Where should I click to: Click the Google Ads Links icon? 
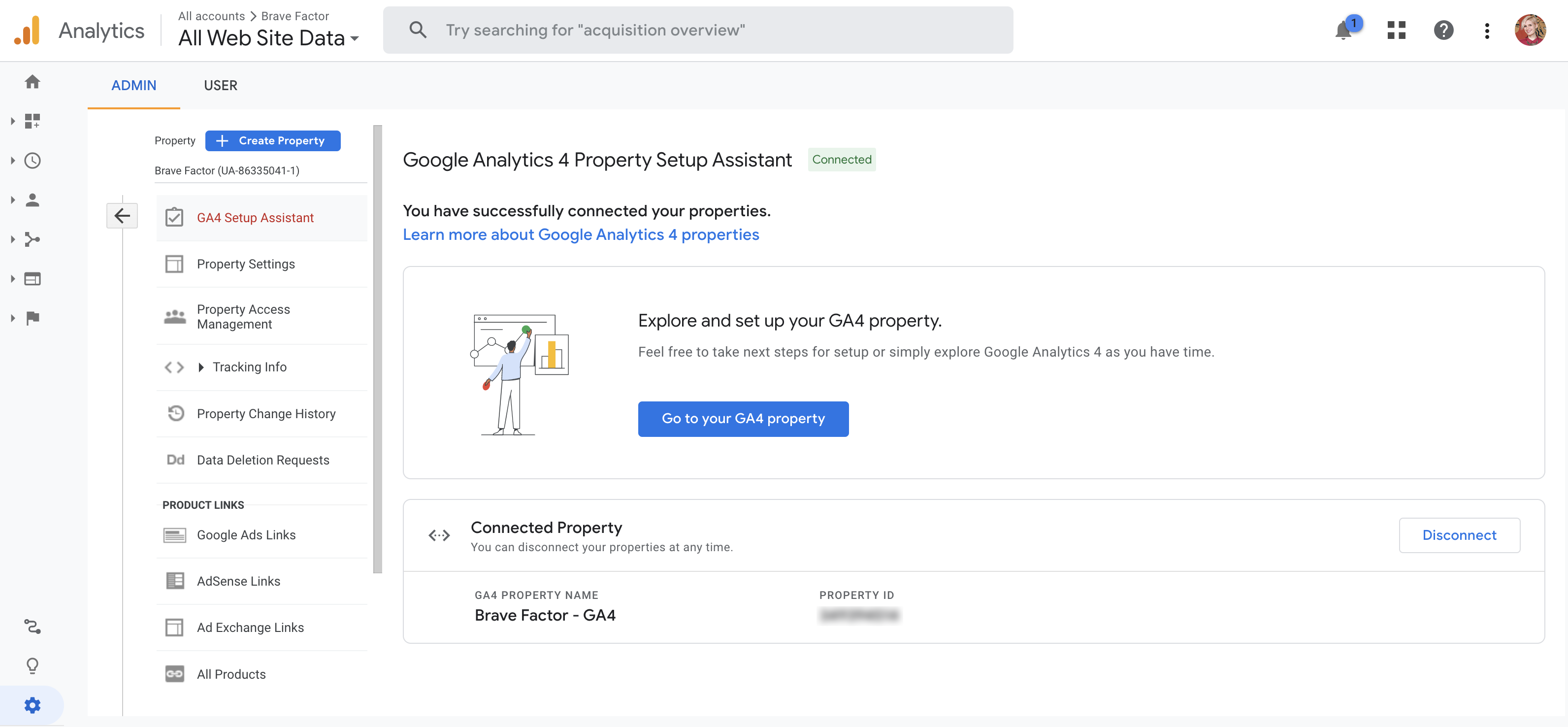175,535
